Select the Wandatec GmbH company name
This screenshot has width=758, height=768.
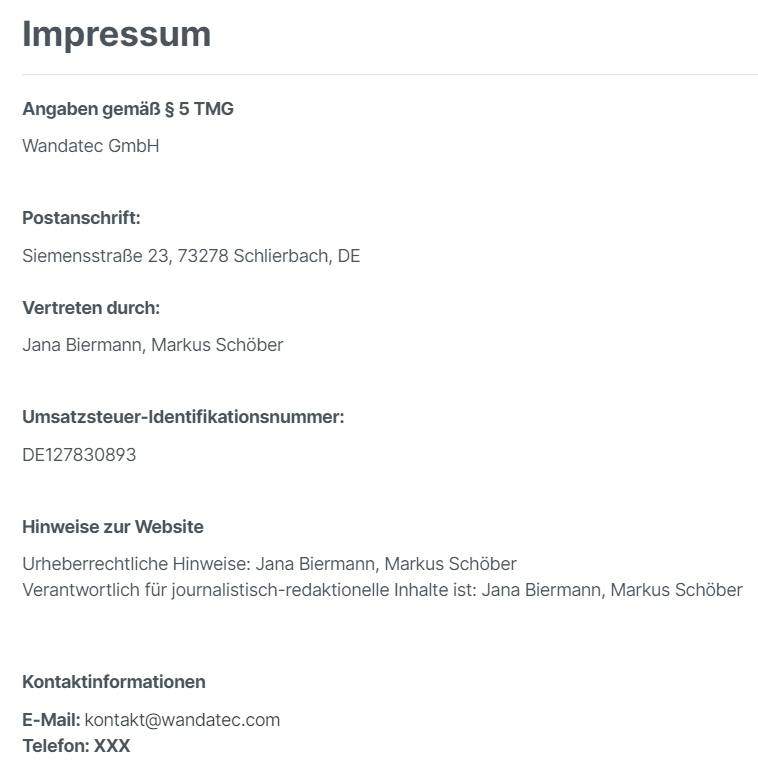pos(91,146)
